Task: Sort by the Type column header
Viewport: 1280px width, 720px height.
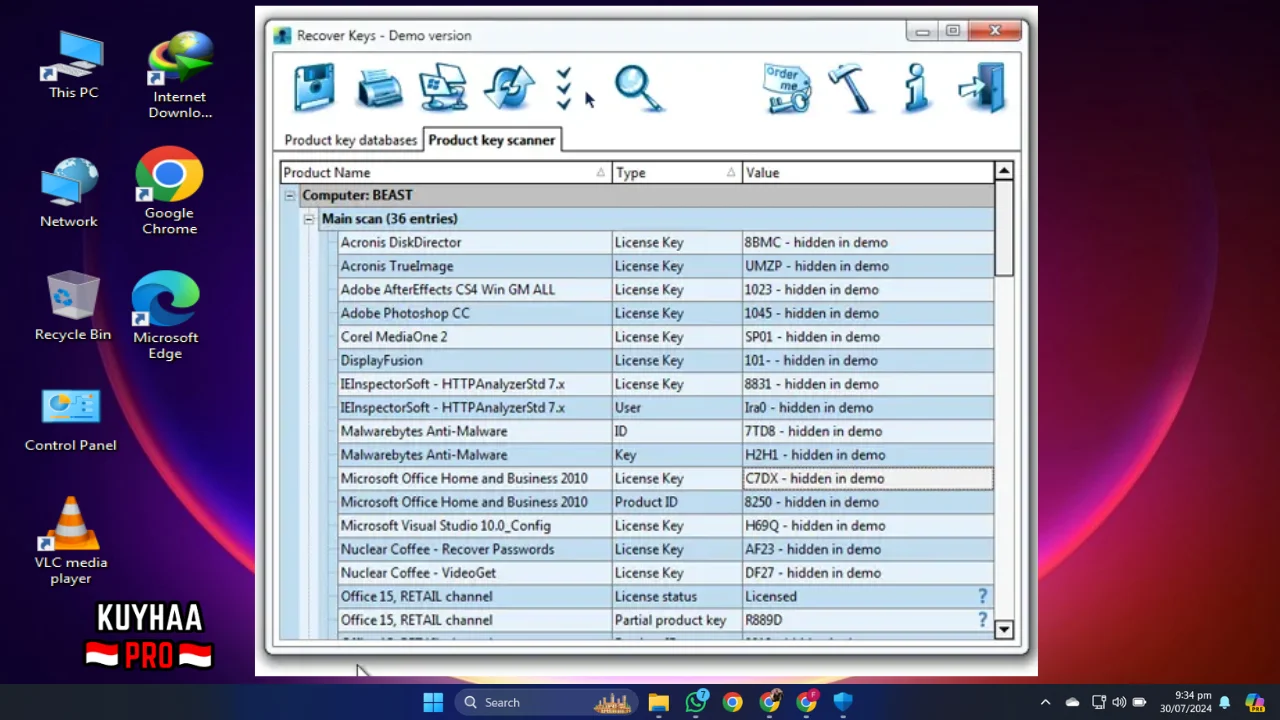Action: point(677,173)
